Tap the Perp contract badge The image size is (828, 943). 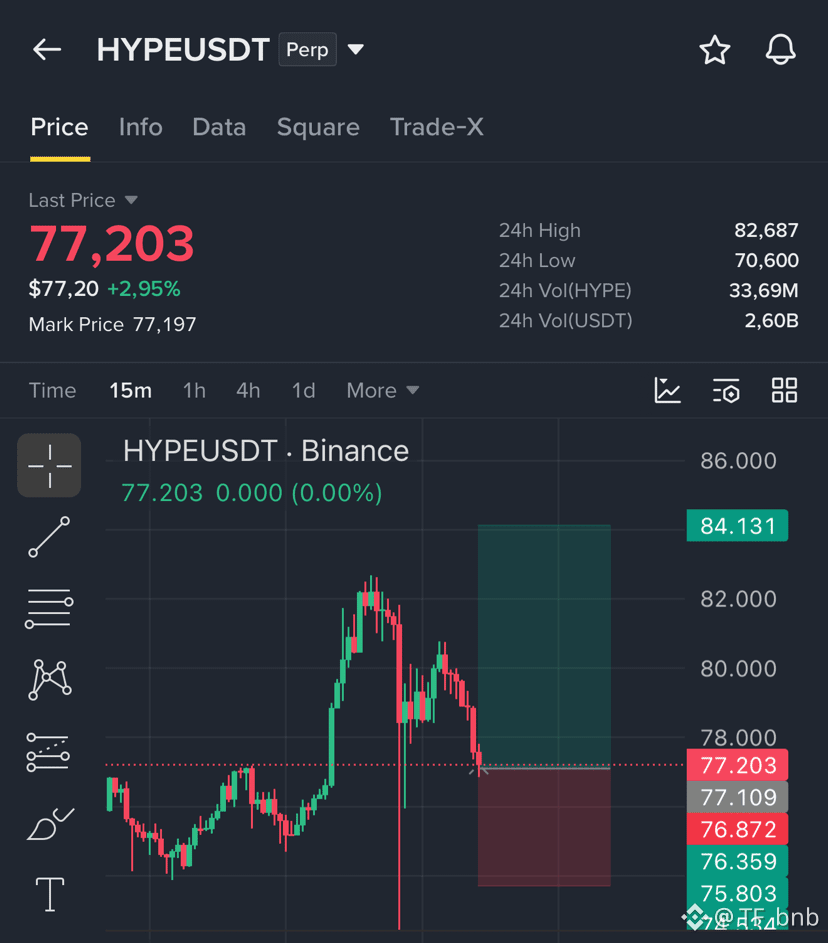307,49
